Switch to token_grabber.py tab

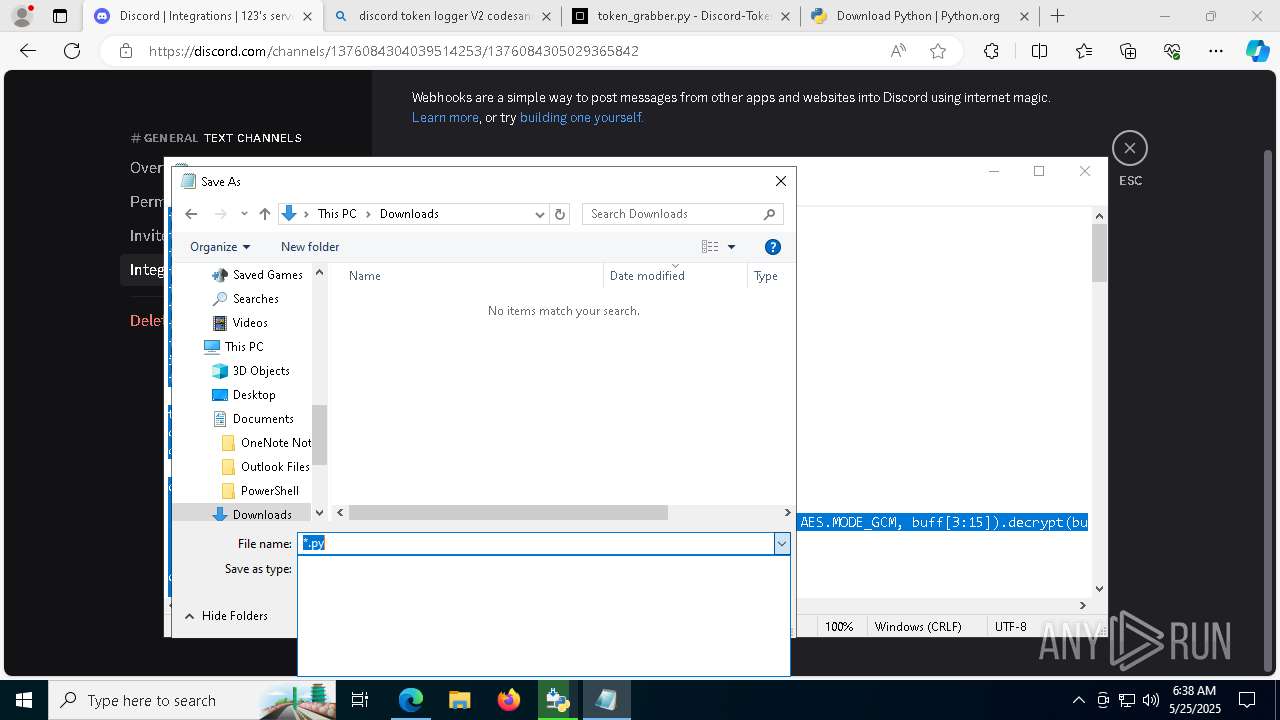681,16
